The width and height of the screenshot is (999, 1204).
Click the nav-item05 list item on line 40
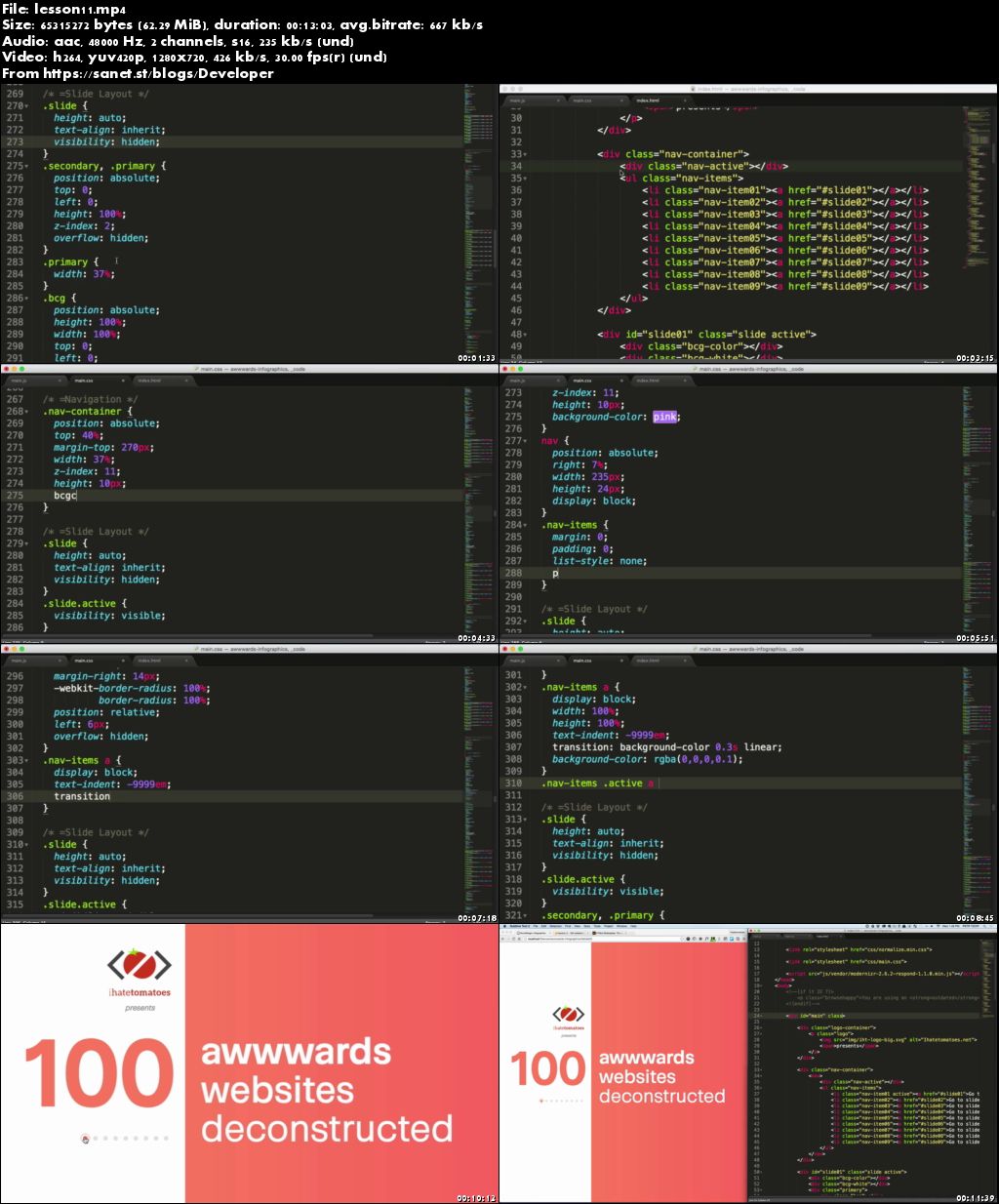[784, 238]
